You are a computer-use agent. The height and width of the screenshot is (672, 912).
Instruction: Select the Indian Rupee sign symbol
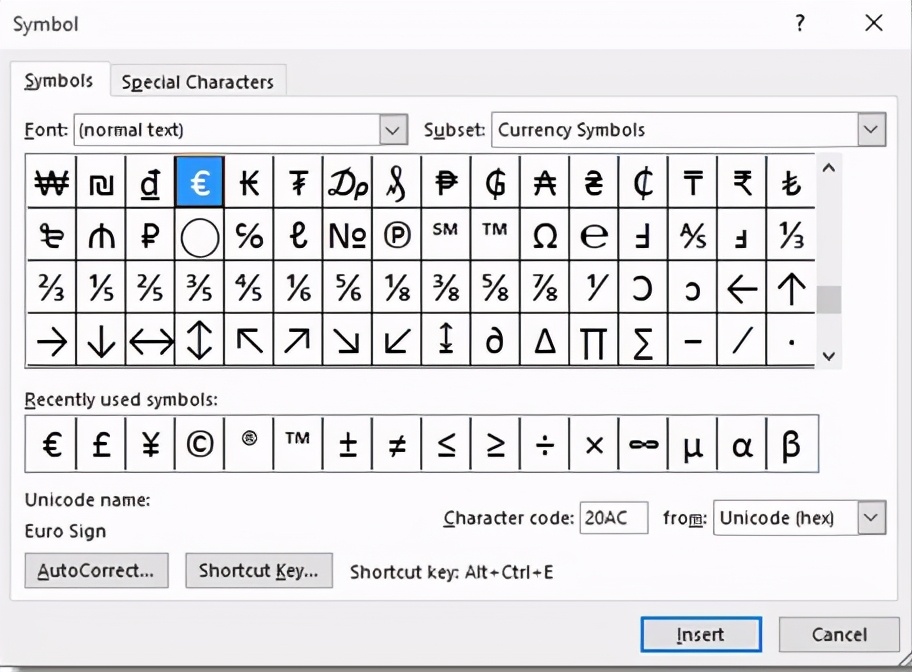(x=742, y=182)
